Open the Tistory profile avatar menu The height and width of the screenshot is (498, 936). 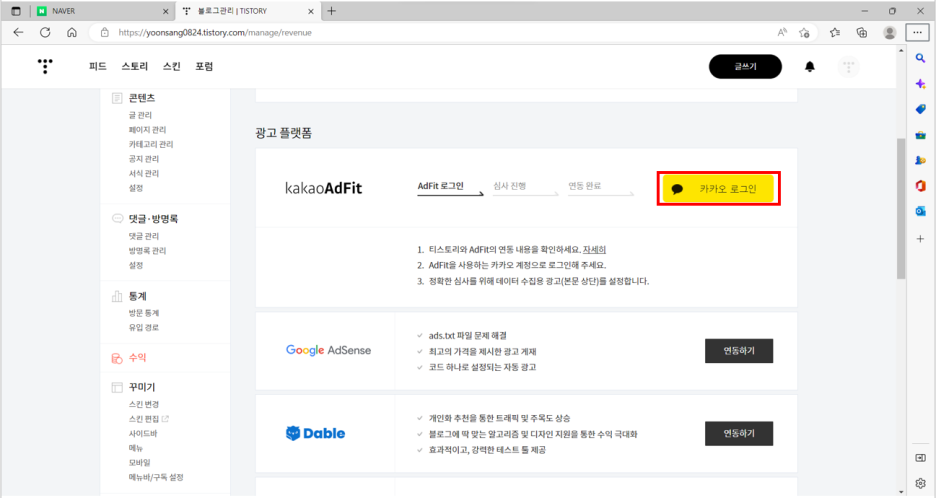pyautogui.click(x=848, y=66)
